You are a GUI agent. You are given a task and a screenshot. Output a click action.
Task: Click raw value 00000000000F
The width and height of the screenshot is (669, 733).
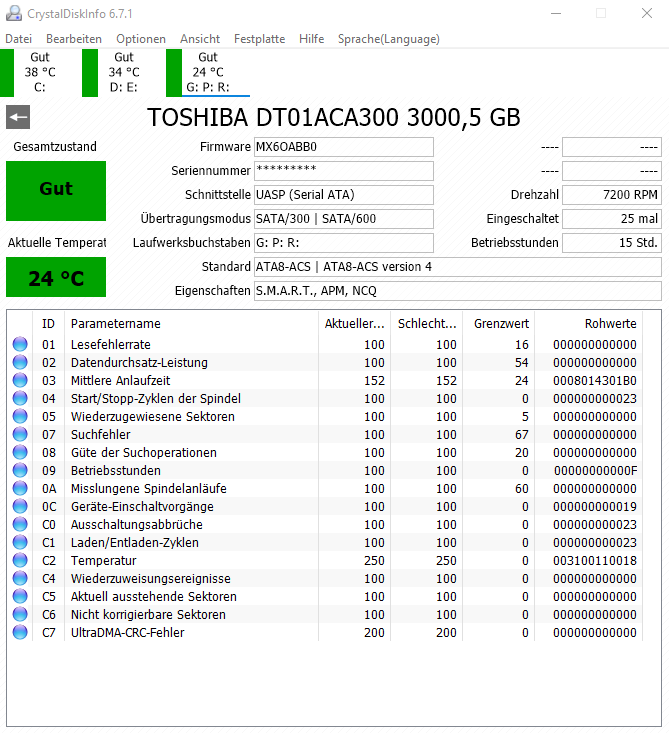(x=596, y=470)
